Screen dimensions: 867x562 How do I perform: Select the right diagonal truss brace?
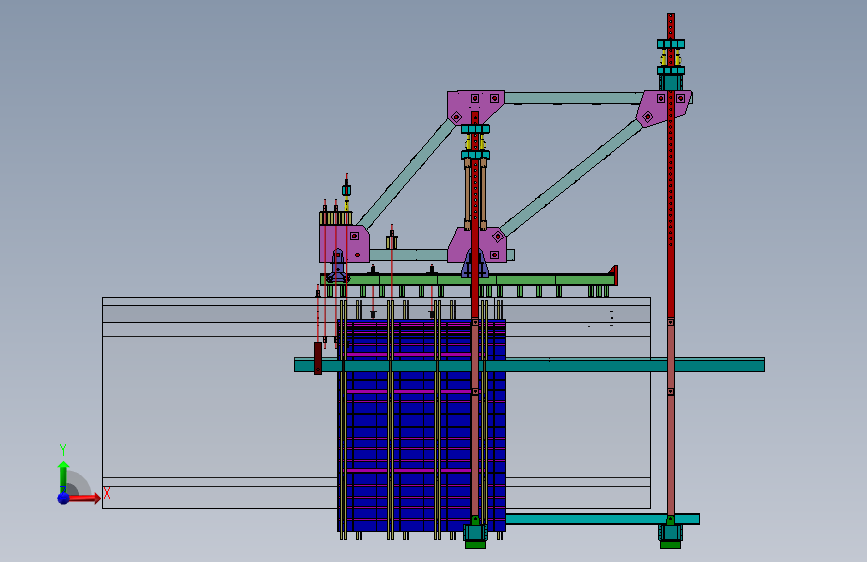coord(571,178)
